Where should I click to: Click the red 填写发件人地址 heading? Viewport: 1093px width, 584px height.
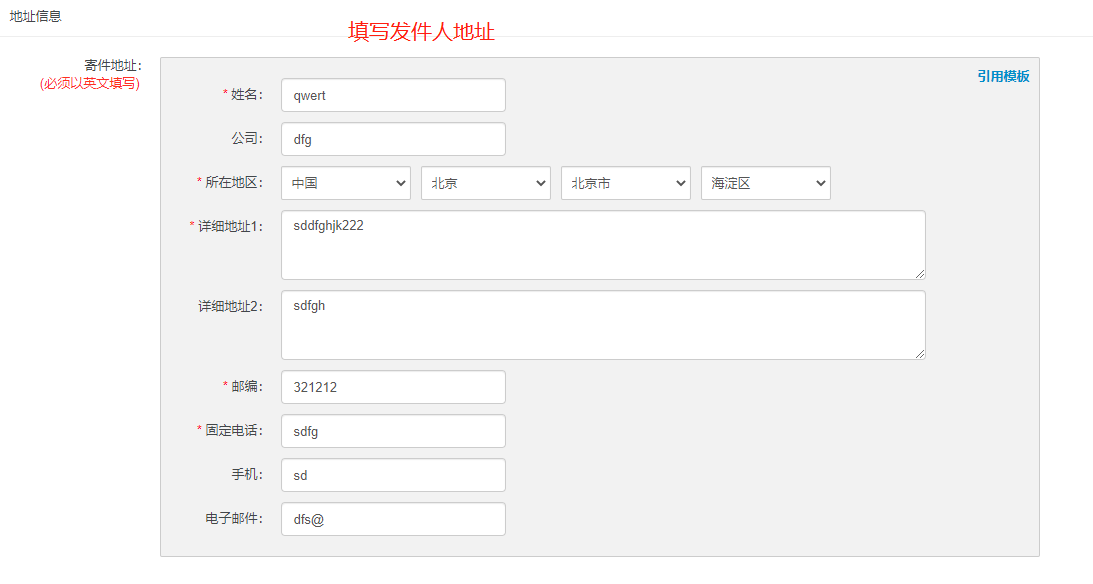coord(421,32)
